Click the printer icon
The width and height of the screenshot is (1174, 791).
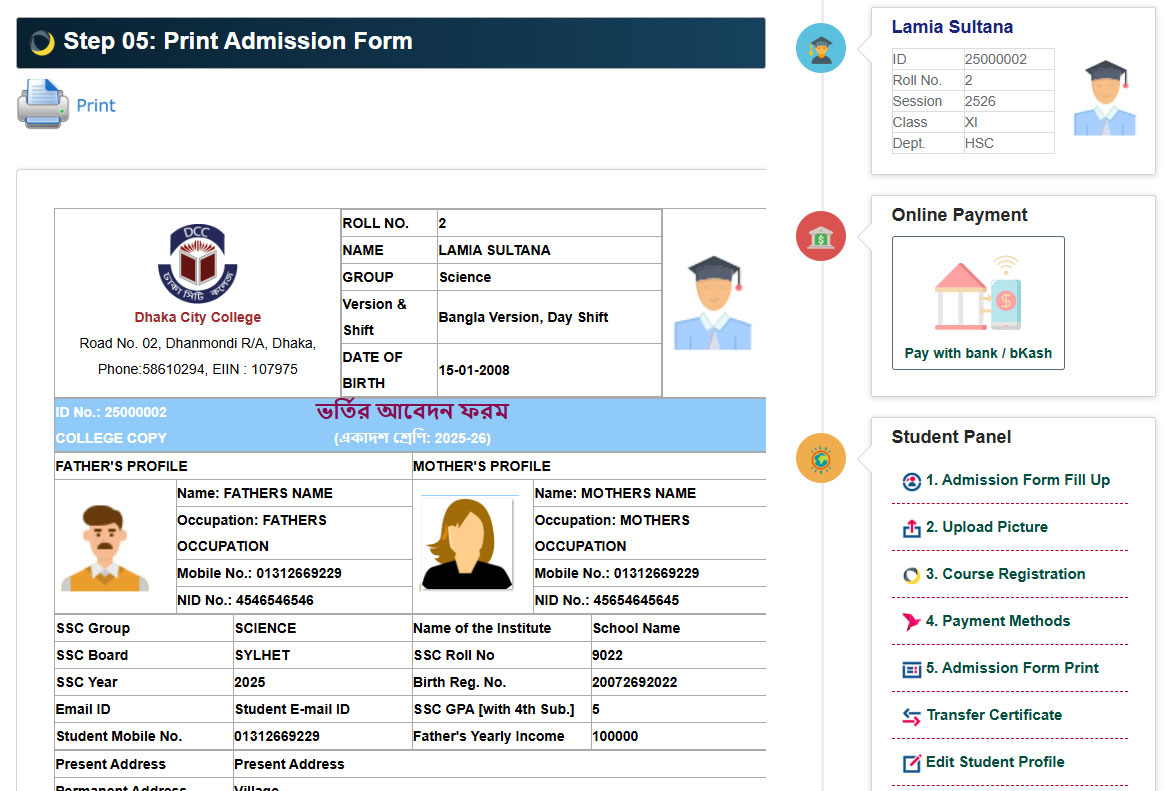[42, 104]
